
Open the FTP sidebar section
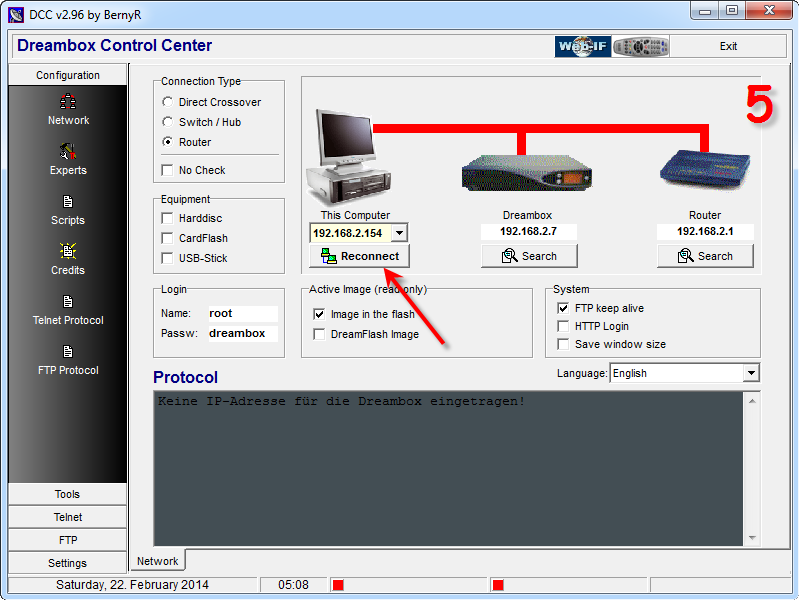[x=67, y=540]
